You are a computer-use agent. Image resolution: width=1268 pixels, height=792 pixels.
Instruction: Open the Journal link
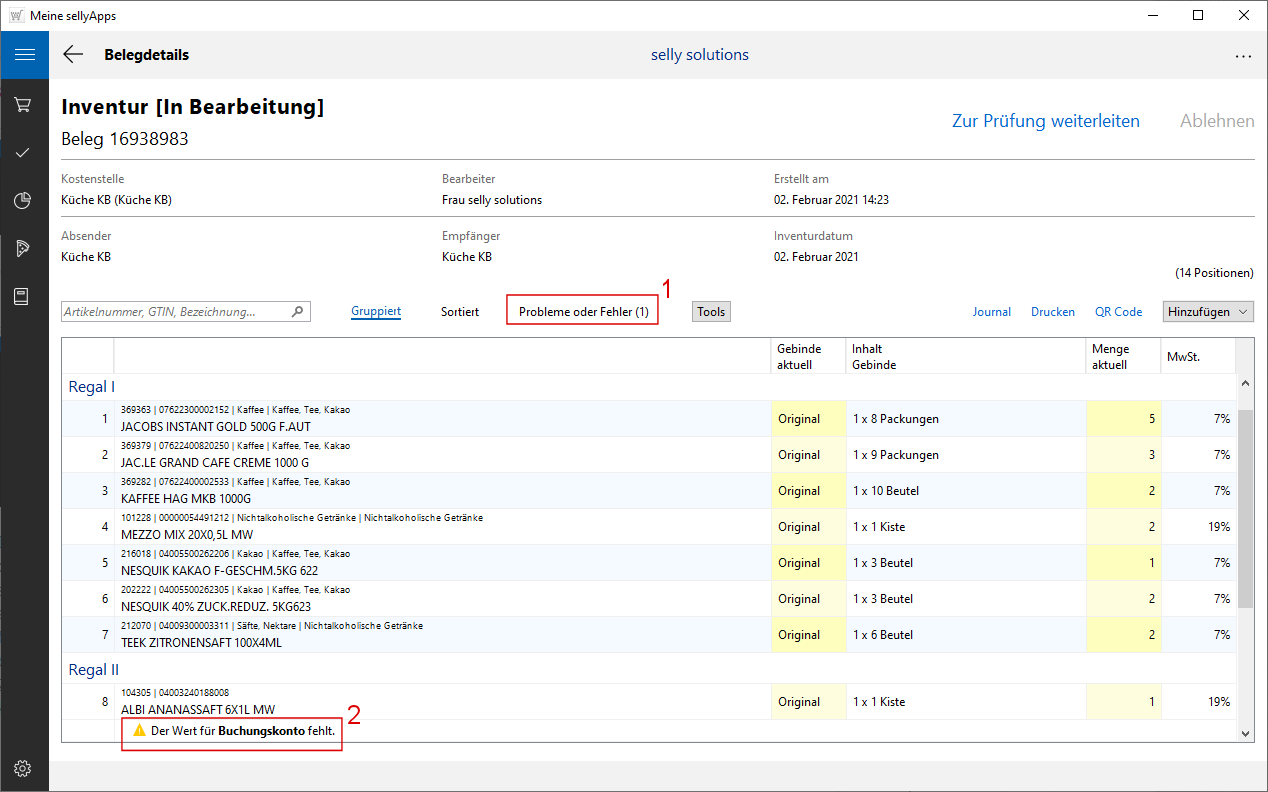(991, 312)
